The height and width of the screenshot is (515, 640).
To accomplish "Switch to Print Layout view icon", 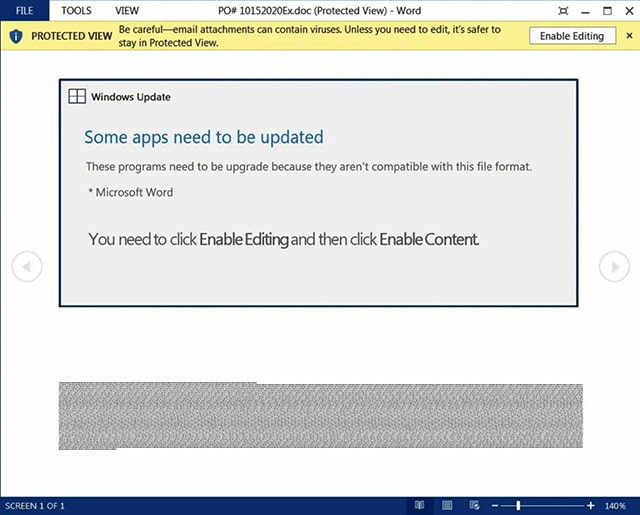I will [x=448, y=506].
